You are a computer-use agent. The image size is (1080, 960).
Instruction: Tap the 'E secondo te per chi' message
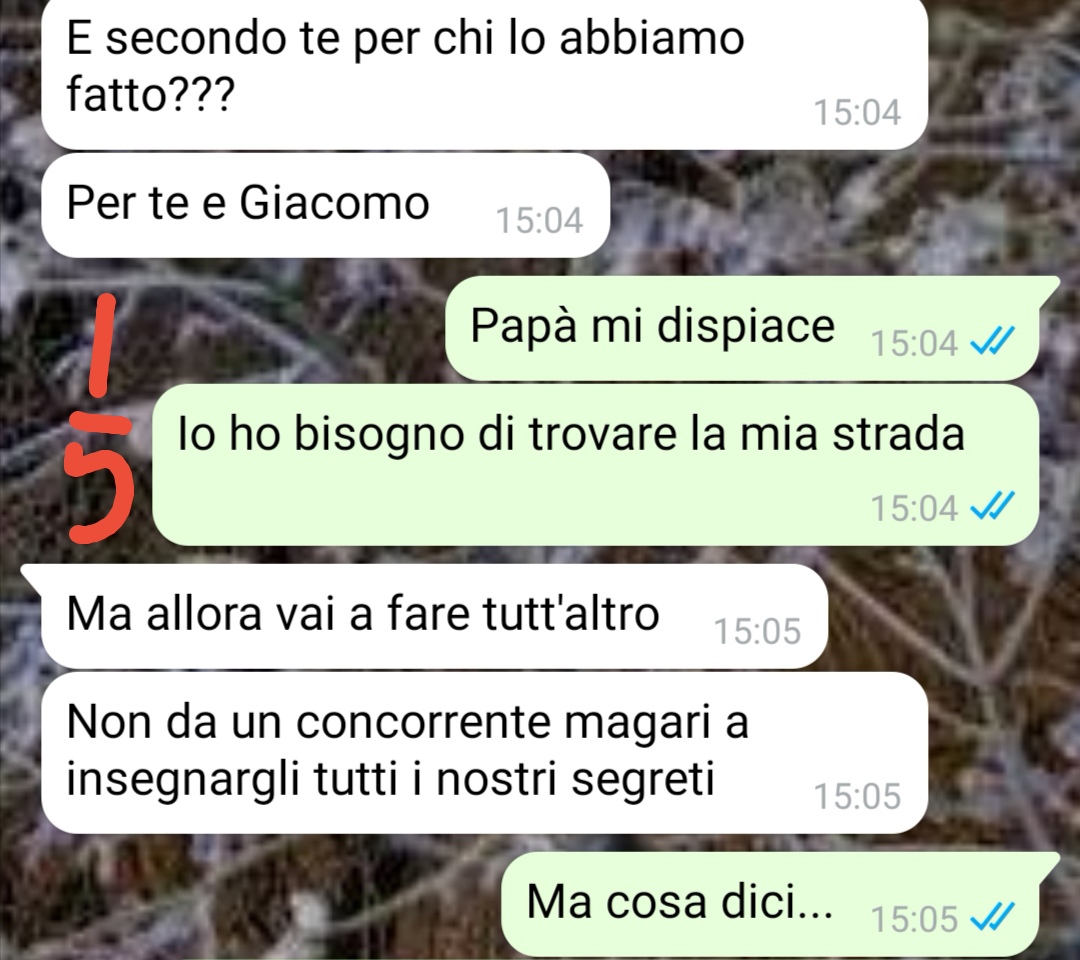pos(484,72)
